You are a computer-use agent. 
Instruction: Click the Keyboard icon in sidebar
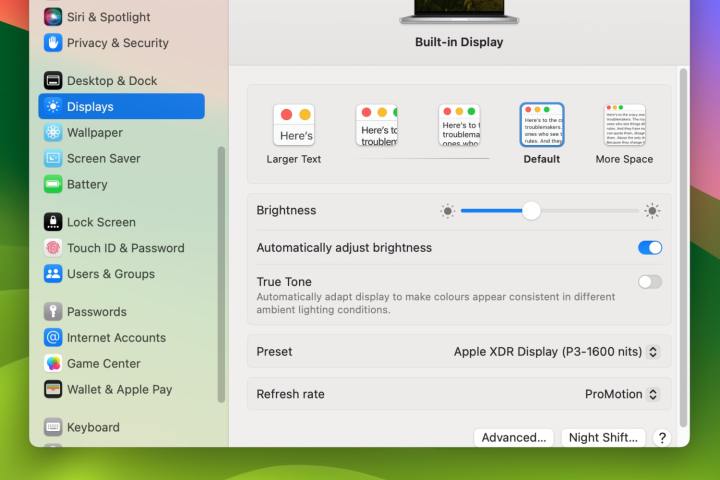[53, 427]
